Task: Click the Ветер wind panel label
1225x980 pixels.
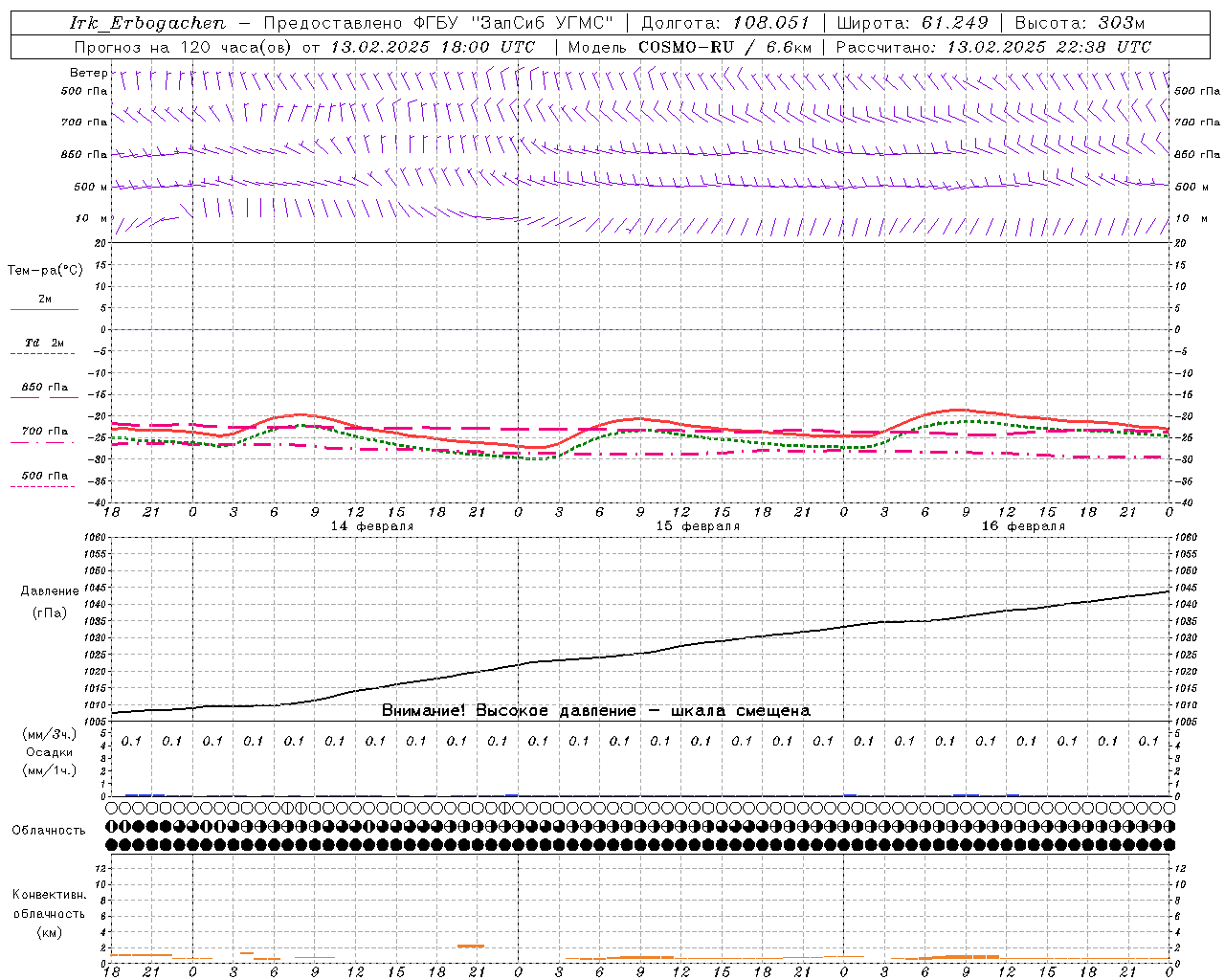Action: click(88, 72)
